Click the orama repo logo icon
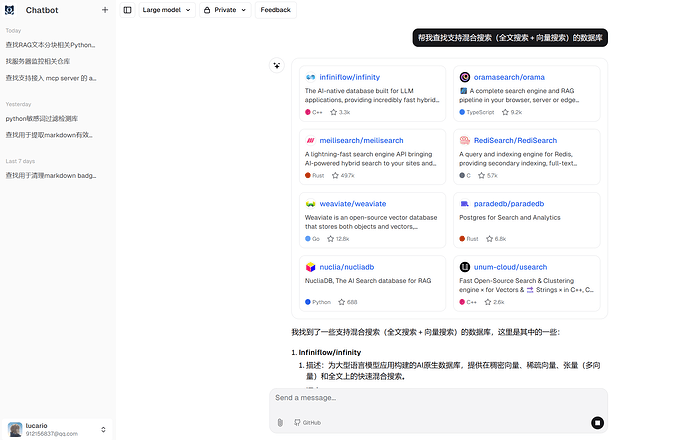Screen dimensions: 690x440 tap(465, 77)
